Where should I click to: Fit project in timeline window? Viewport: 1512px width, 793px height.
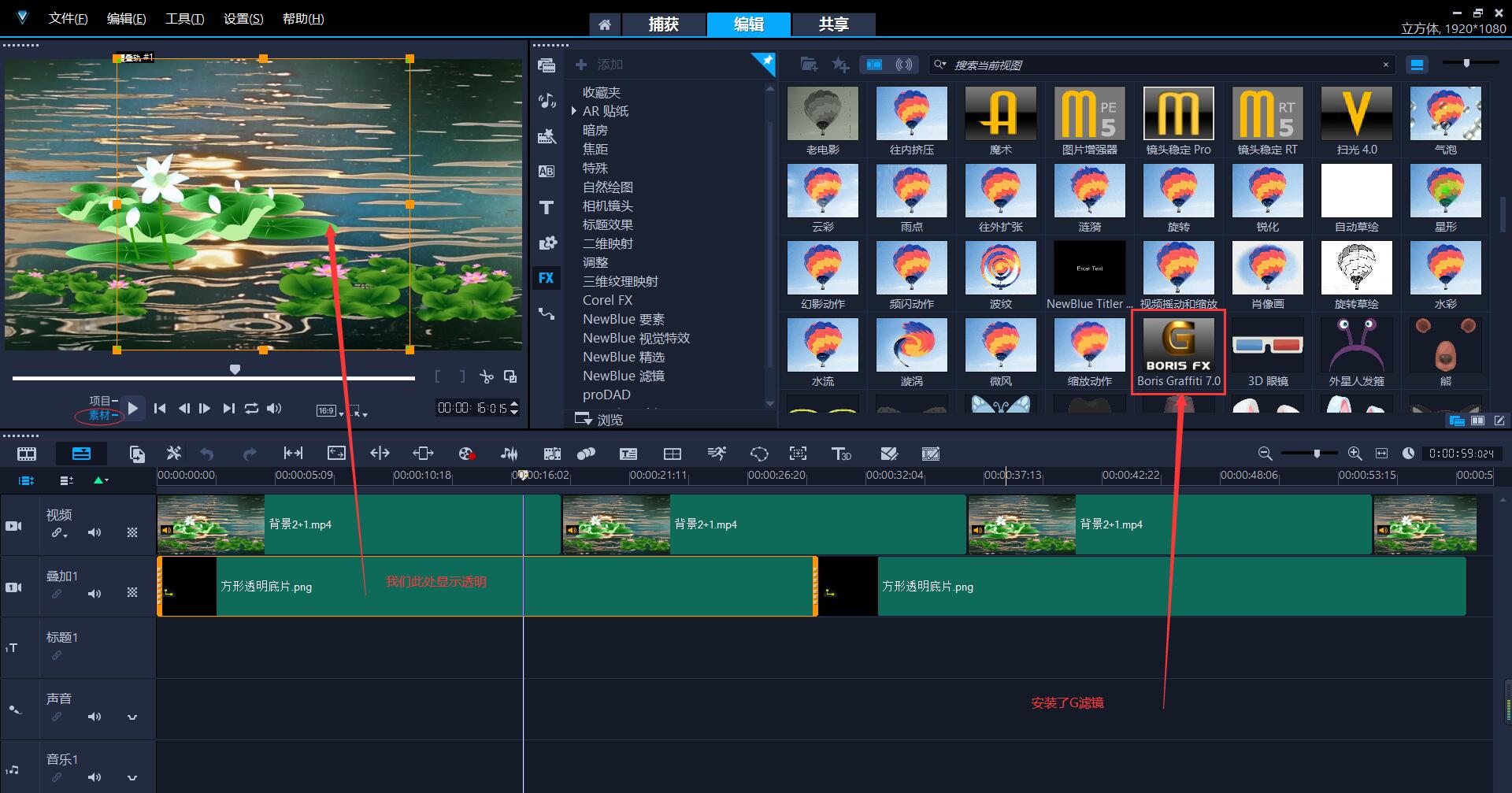pos(1381,454)
